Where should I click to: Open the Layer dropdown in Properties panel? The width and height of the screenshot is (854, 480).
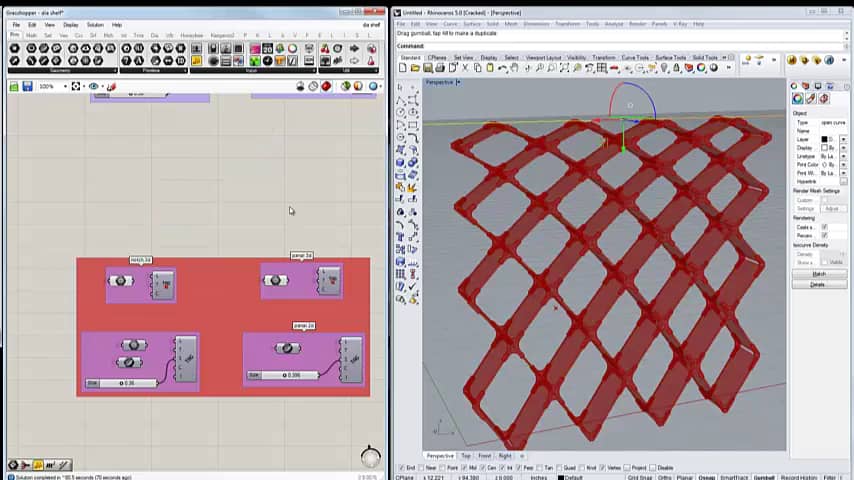click(x=843, y=139)
